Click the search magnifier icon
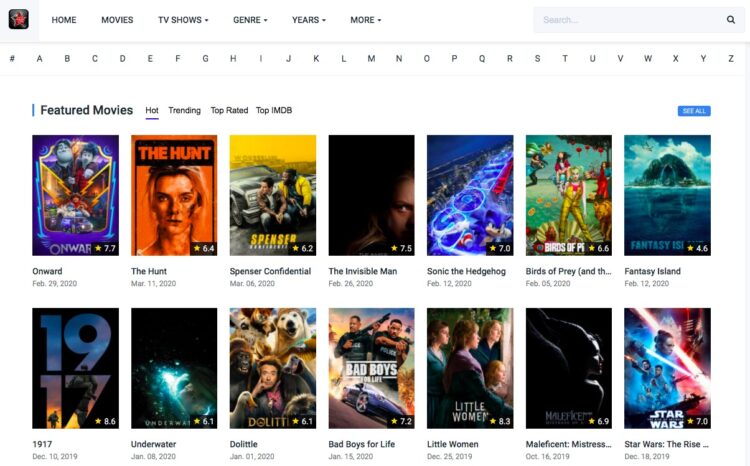The height and width of the screenshot is (466, 750). click(x=730, y=20)
